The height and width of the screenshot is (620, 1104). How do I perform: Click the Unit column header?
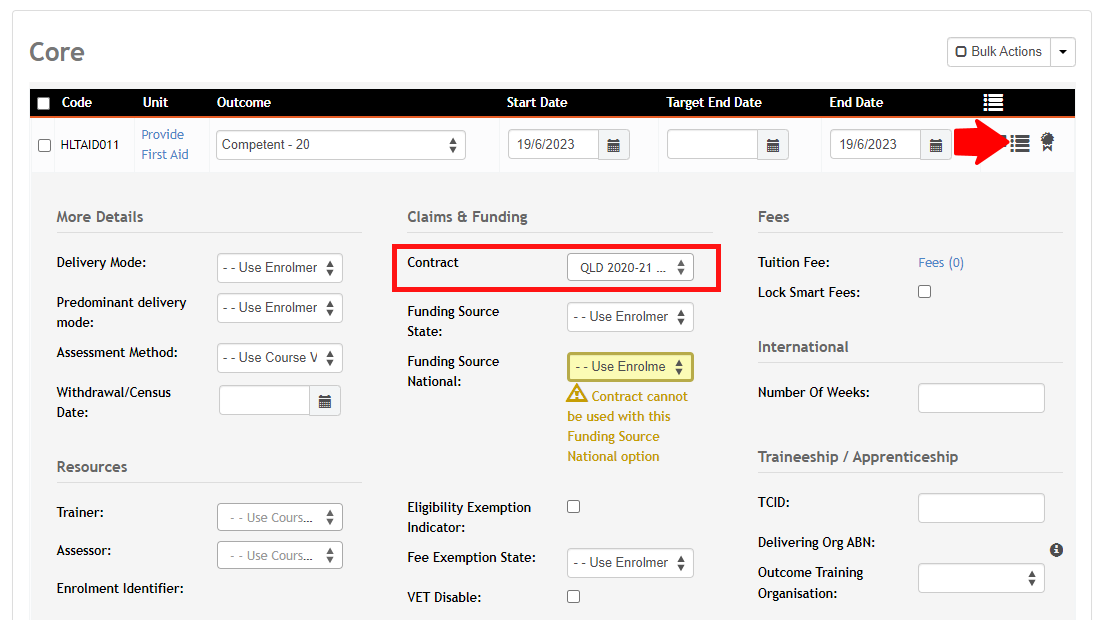(x=155, y=103)
